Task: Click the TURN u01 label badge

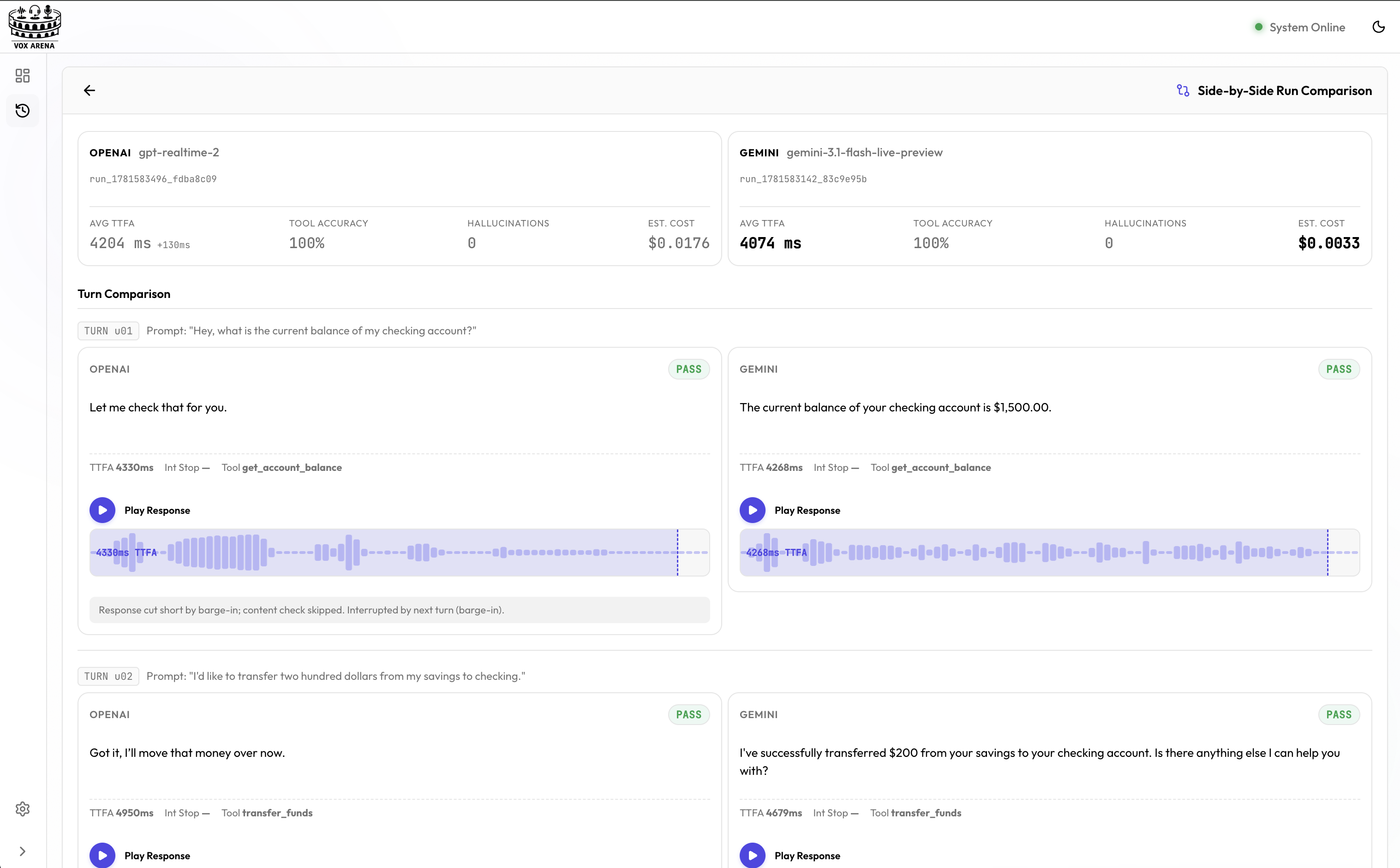Action: click(x=108, y=331)
